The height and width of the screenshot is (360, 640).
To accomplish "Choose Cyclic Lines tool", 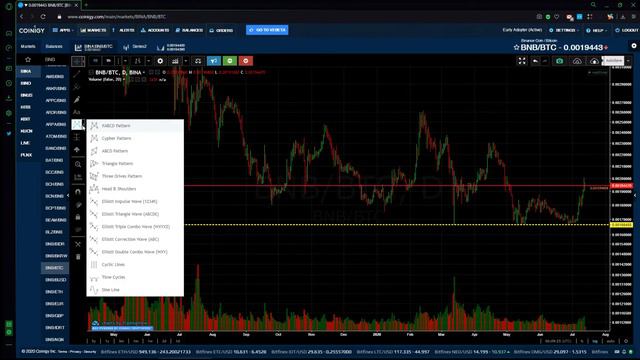I will coord(135,265).
